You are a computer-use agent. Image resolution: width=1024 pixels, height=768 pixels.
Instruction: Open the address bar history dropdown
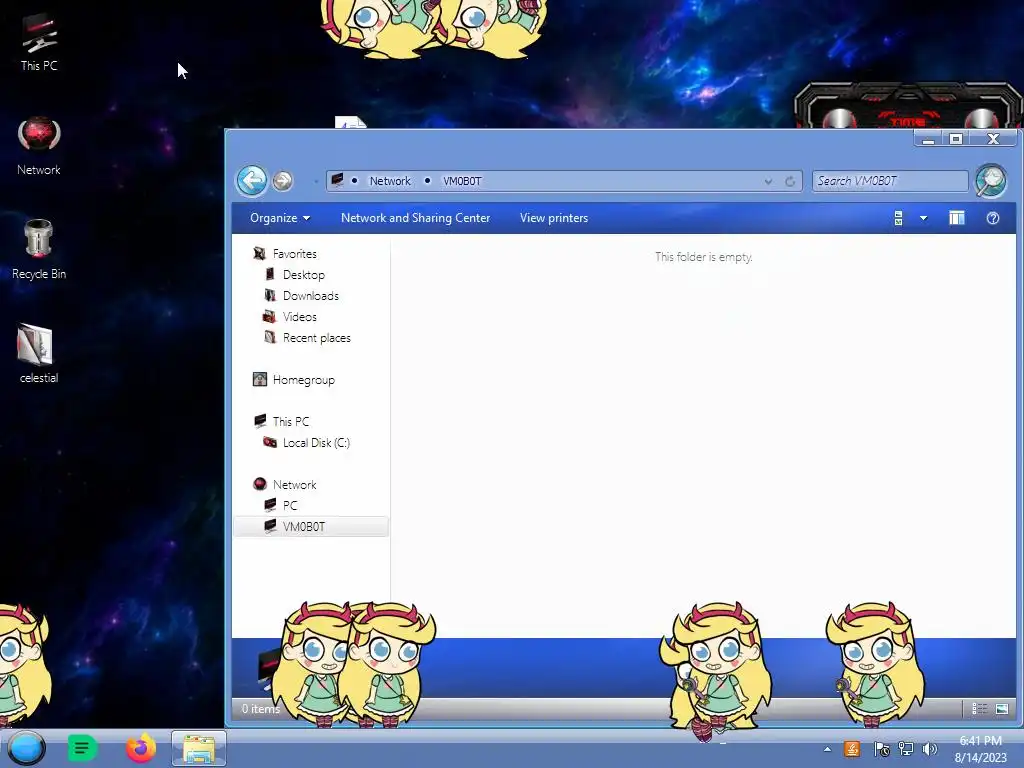coord(769,182)
